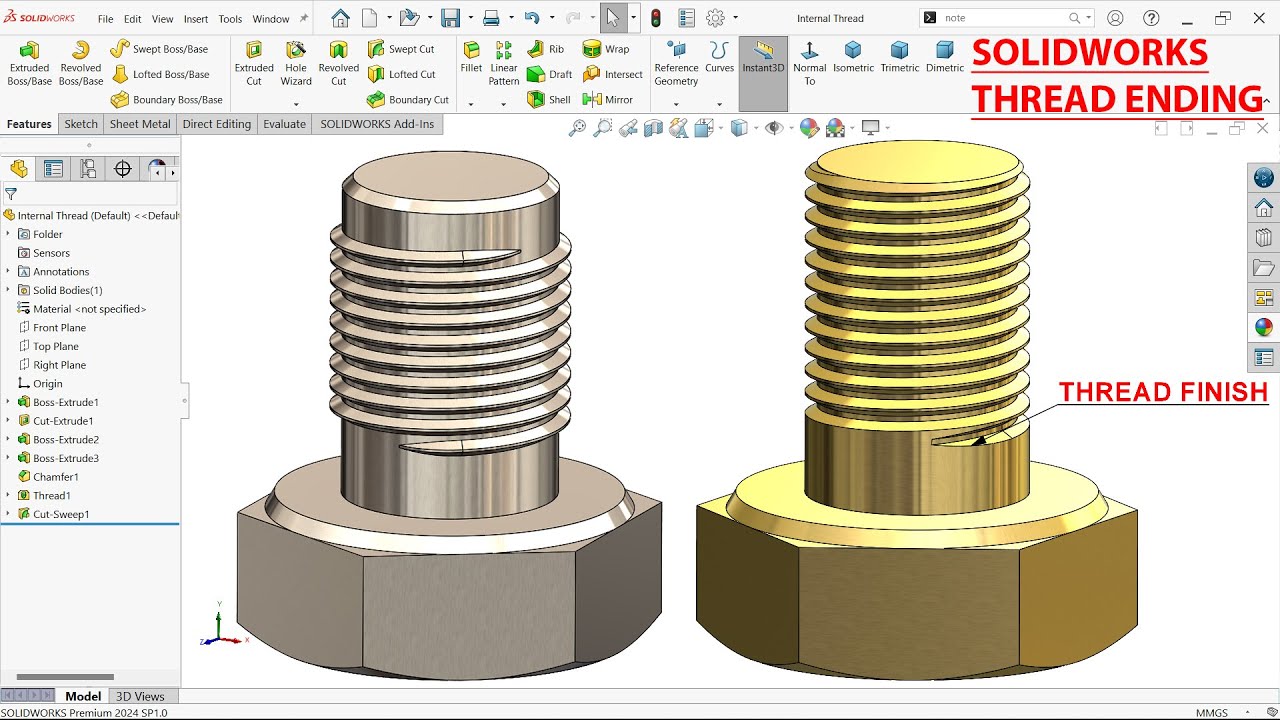This screenshot has width=1280, height=720.
Task: Select the Rib tool
Action: [545, 49]
